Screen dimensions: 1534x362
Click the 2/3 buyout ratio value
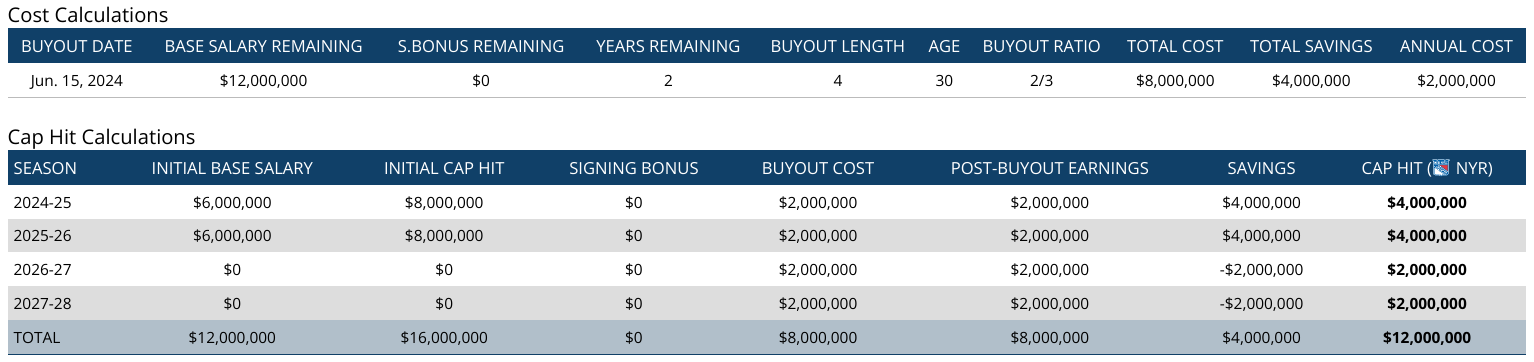click(x=1041, y=81)
